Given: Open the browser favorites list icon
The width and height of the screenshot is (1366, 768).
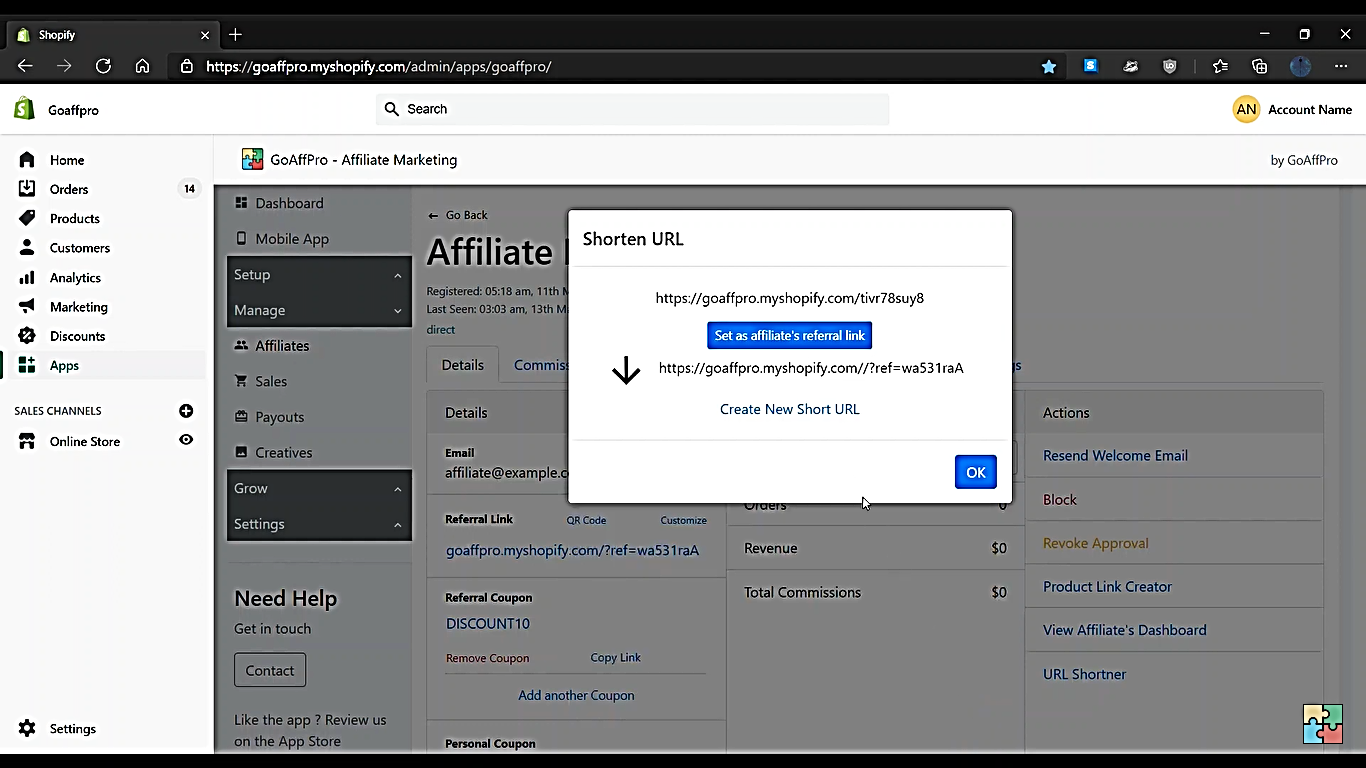Looking at the screenshot, I should click(x=1220, y=66).
